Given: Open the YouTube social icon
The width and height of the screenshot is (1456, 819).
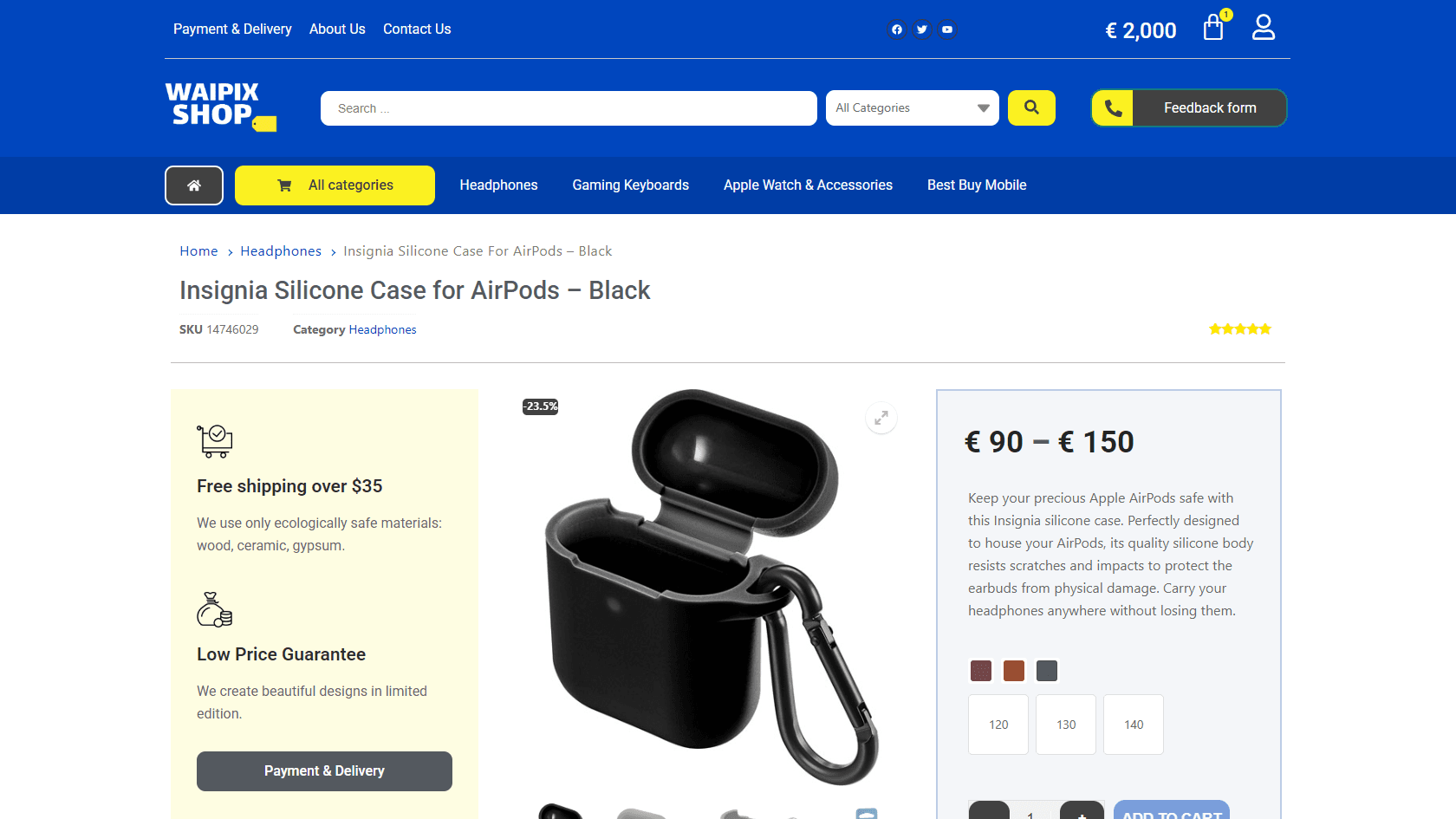Looking at the screenshot, I should pyautogui.click(x=947, y=29).
